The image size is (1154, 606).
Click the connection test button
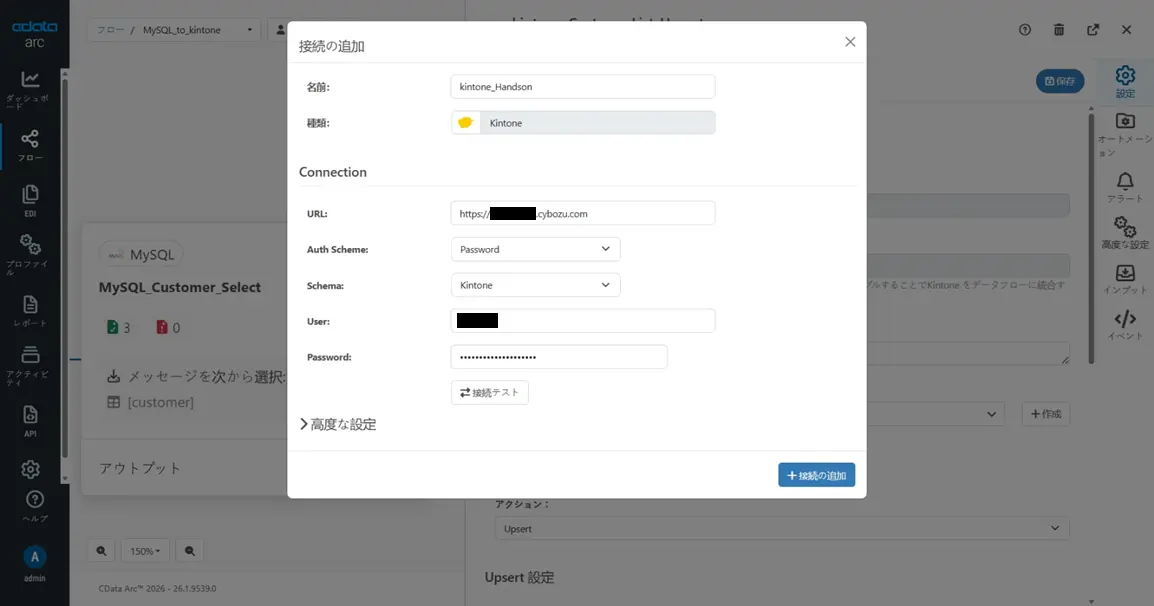pyautogui.click(x=489, y=392)
